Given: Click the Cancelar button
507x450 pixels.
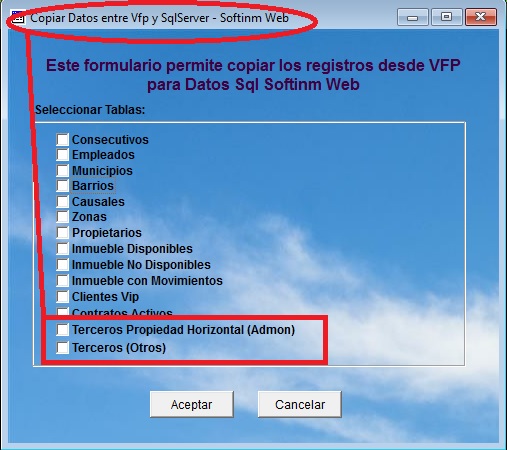Looking at the screenshot, I should point(300,404).
